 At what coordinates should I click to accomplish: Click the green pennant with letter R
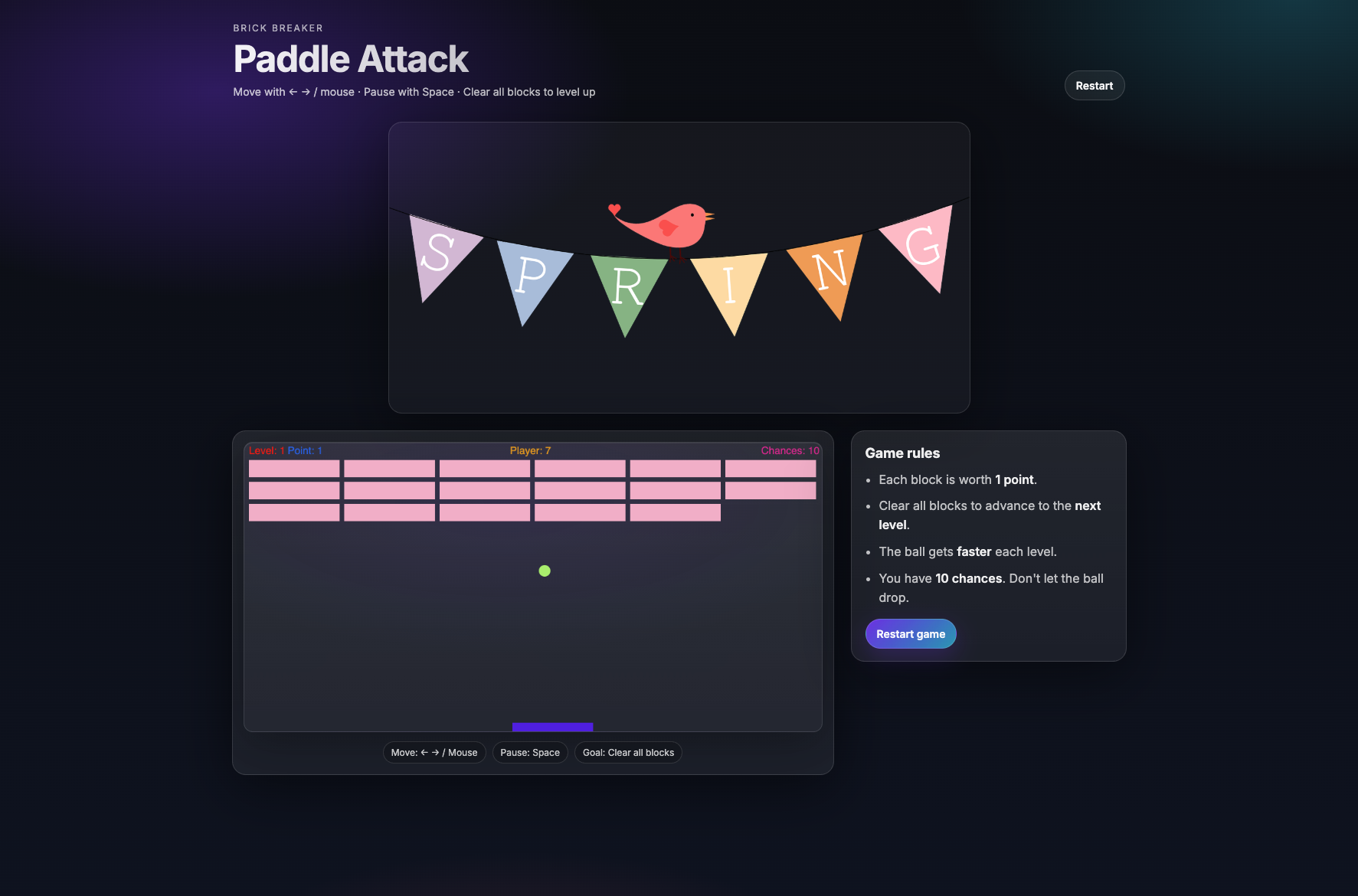[x=627, y=288]
